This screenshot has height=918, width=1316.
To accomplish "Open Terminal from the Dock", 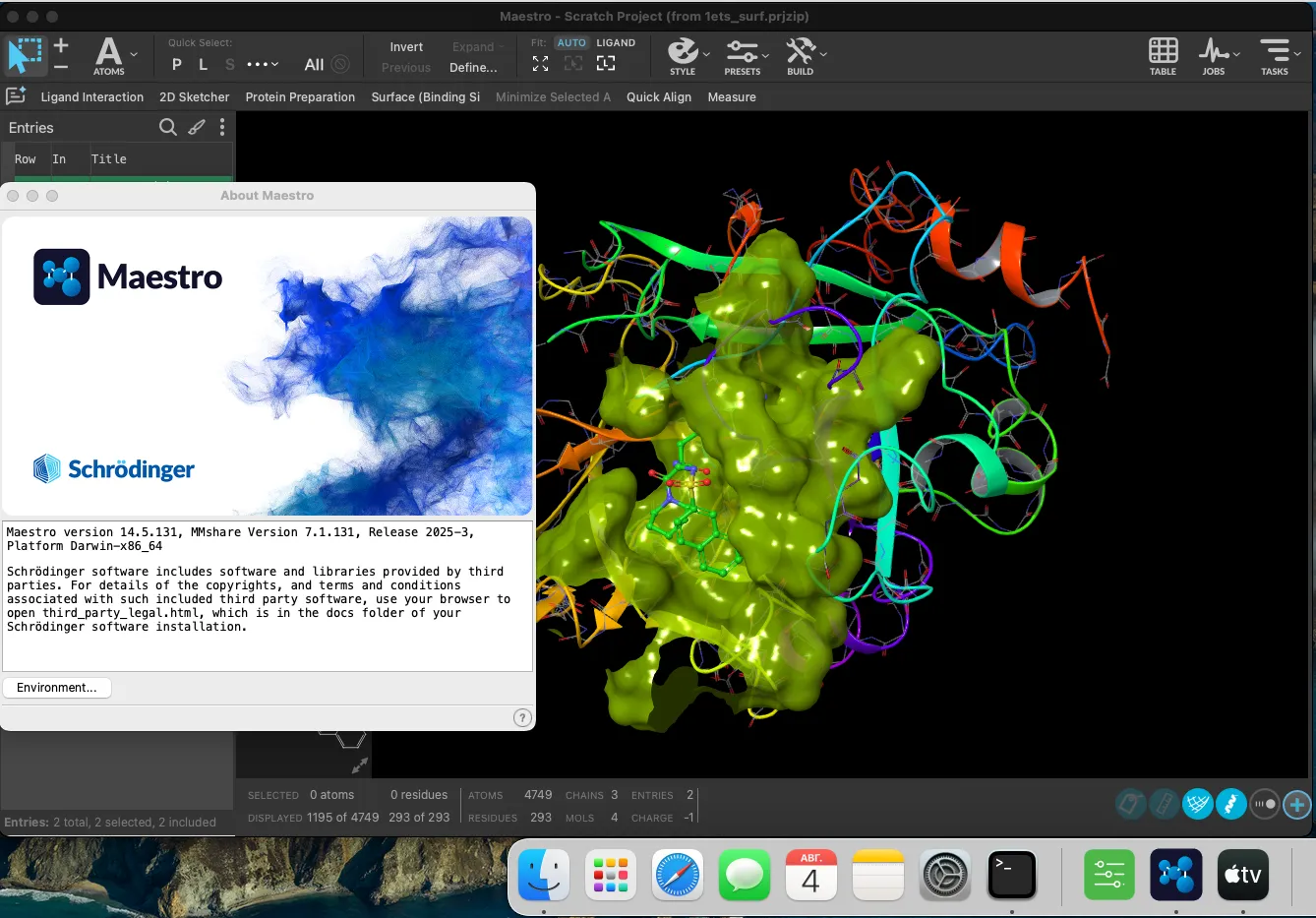I will pos(1012,875).
